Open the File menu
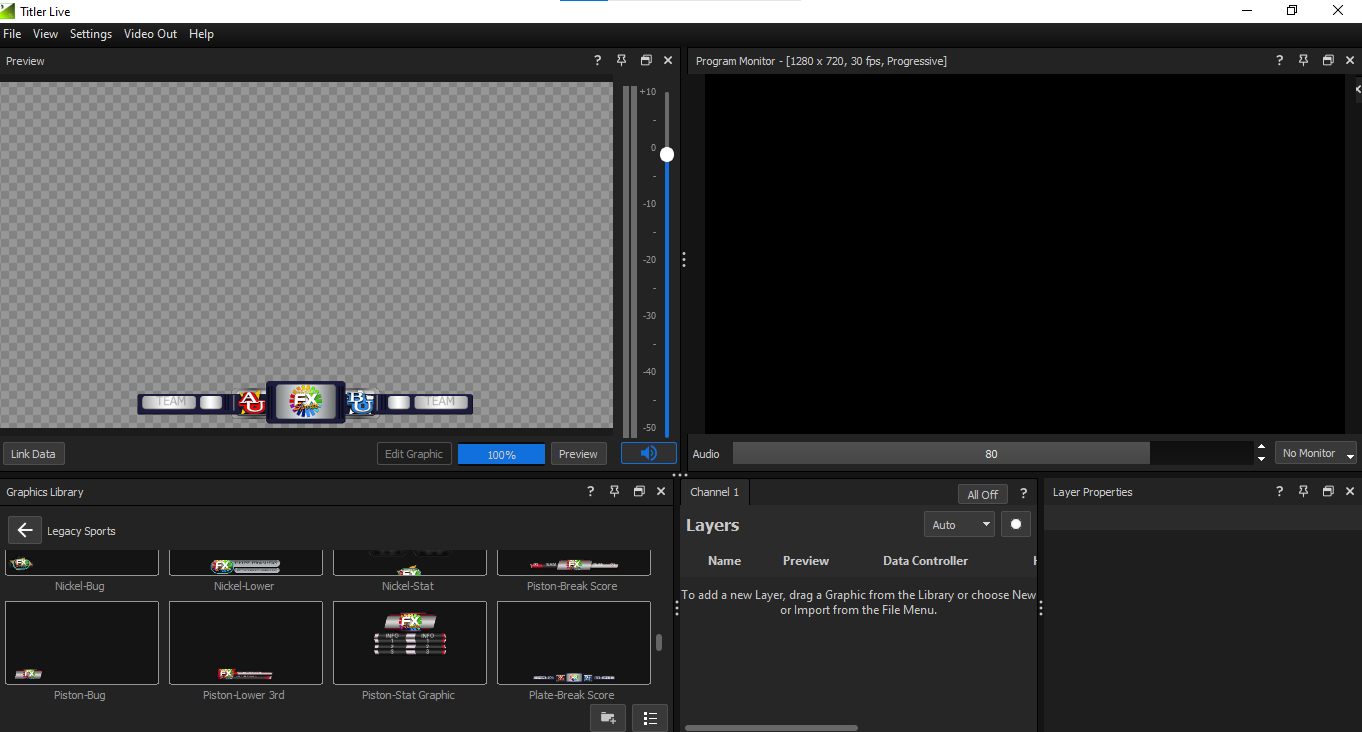The width and height of the screenshot is (1362, 732). click(12, 34)
